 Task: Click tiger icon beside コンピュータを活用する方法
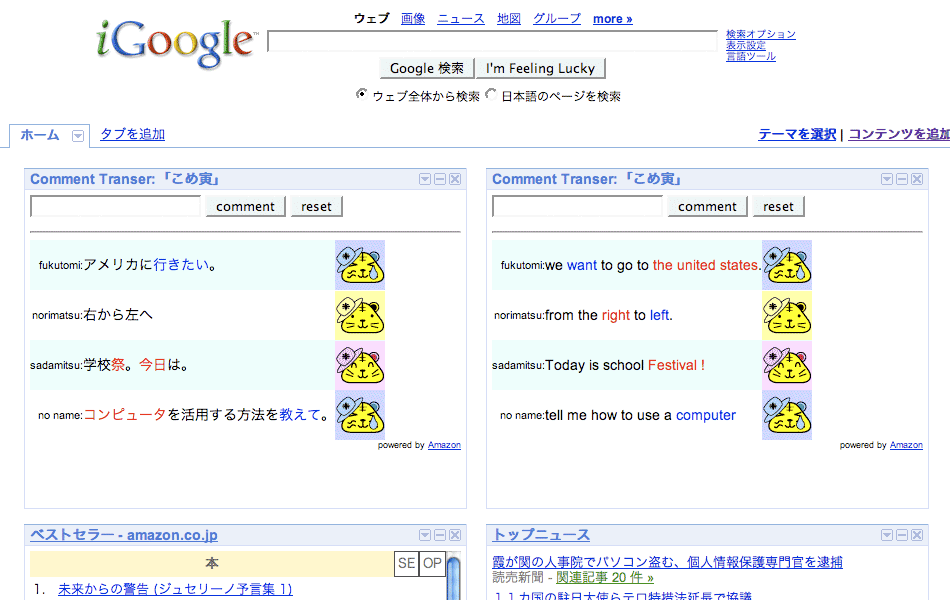pos(360,415)
